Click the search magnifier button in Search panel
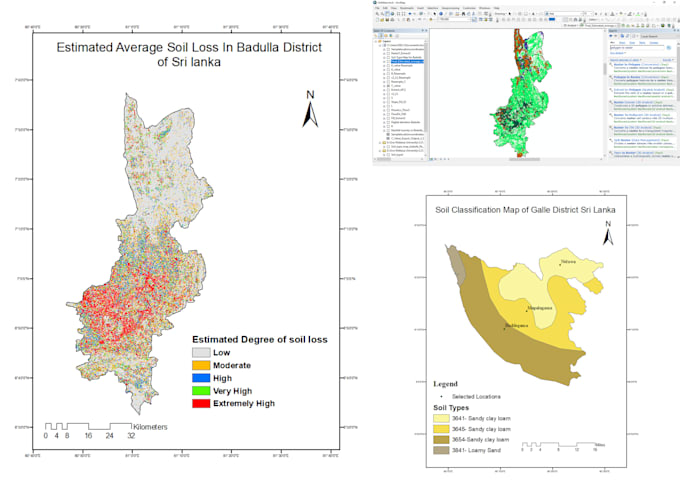This screenshot has height=481, width=680. click(x=669, y=48)
